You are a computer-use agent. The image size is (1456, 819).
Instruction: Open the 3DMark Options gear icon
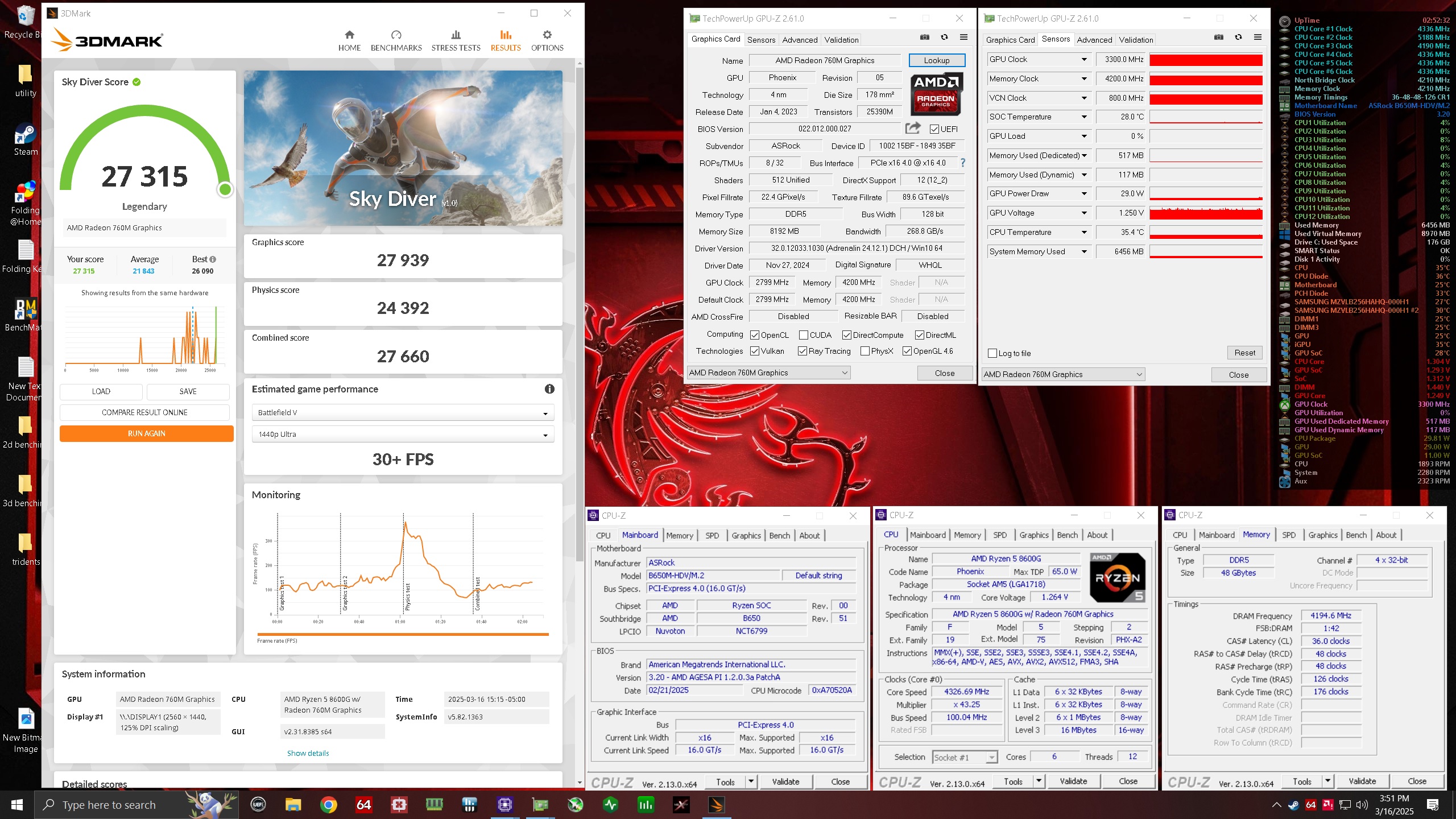[x=547, y=35]
